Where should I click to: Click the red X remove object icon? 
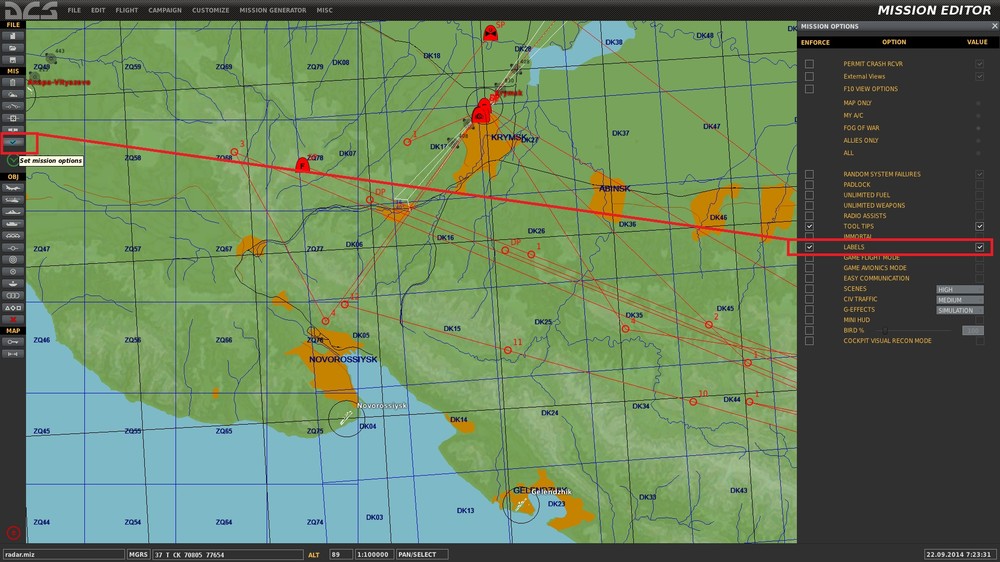point(13,319)
